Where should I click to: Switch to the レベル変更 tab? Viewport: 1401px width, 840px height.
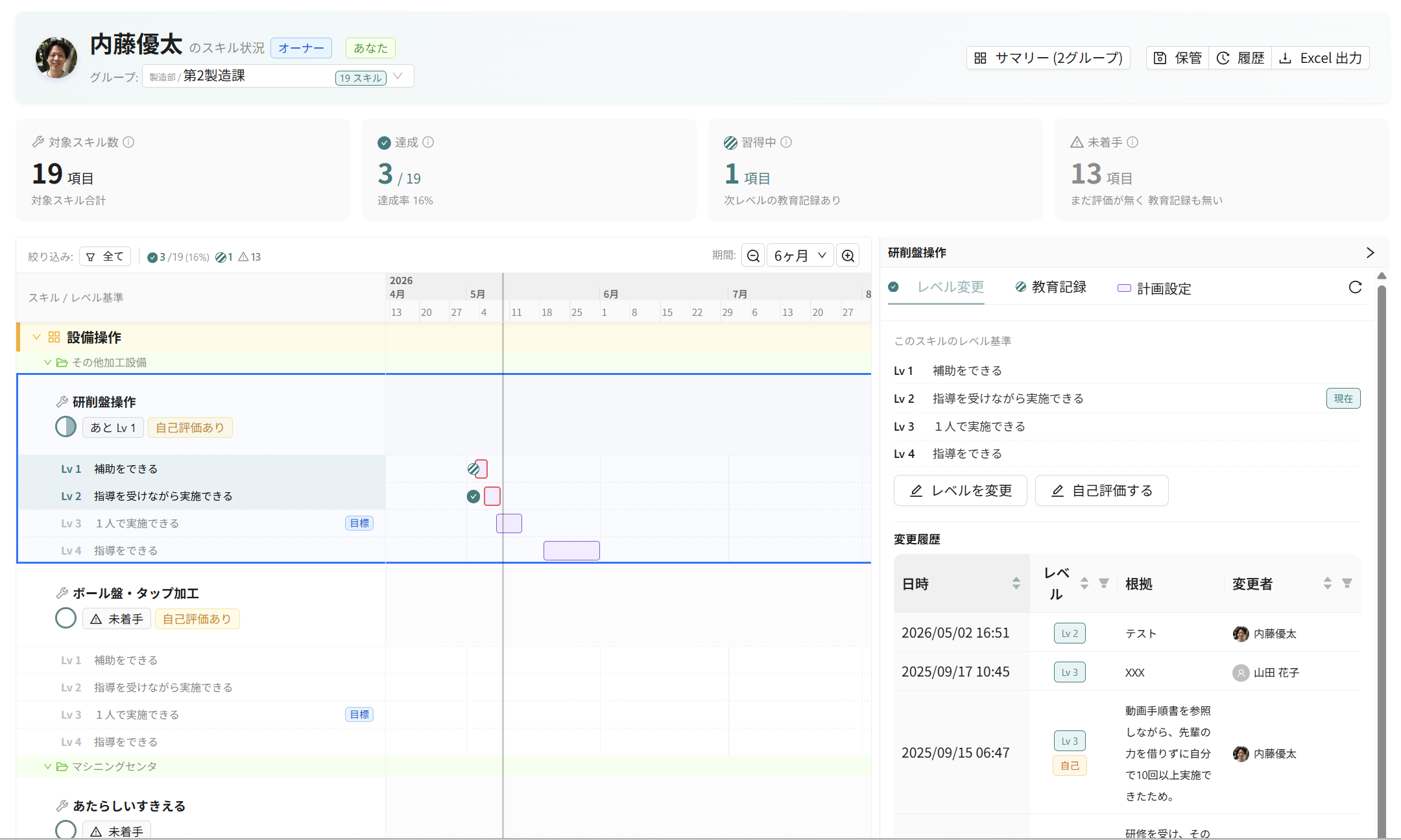click(x=936, y=287)
